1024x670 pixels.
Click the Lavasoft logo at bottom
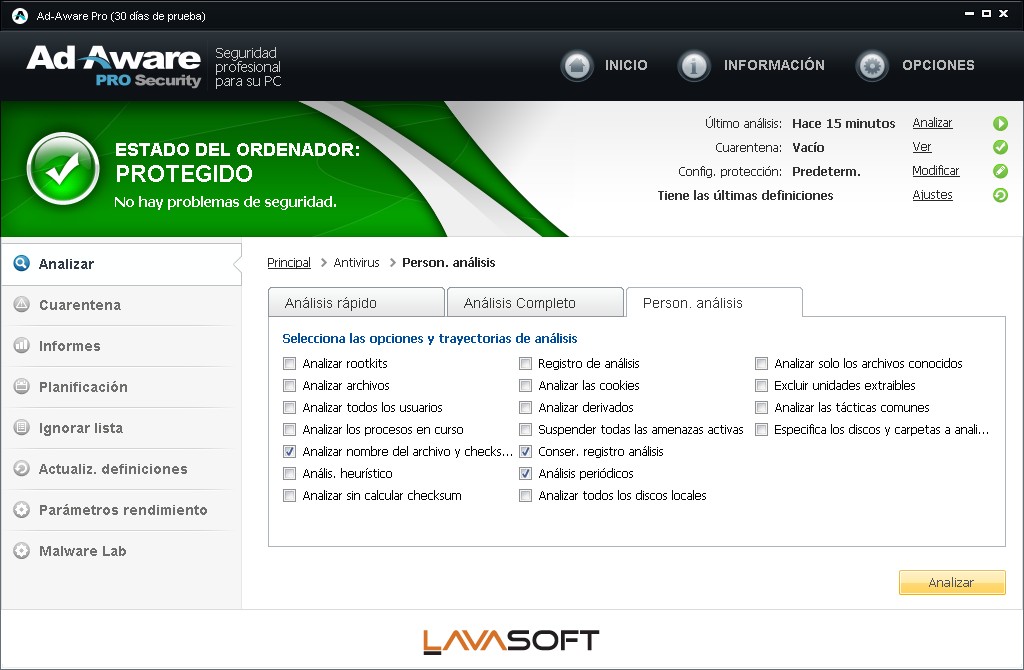point(511,641)
